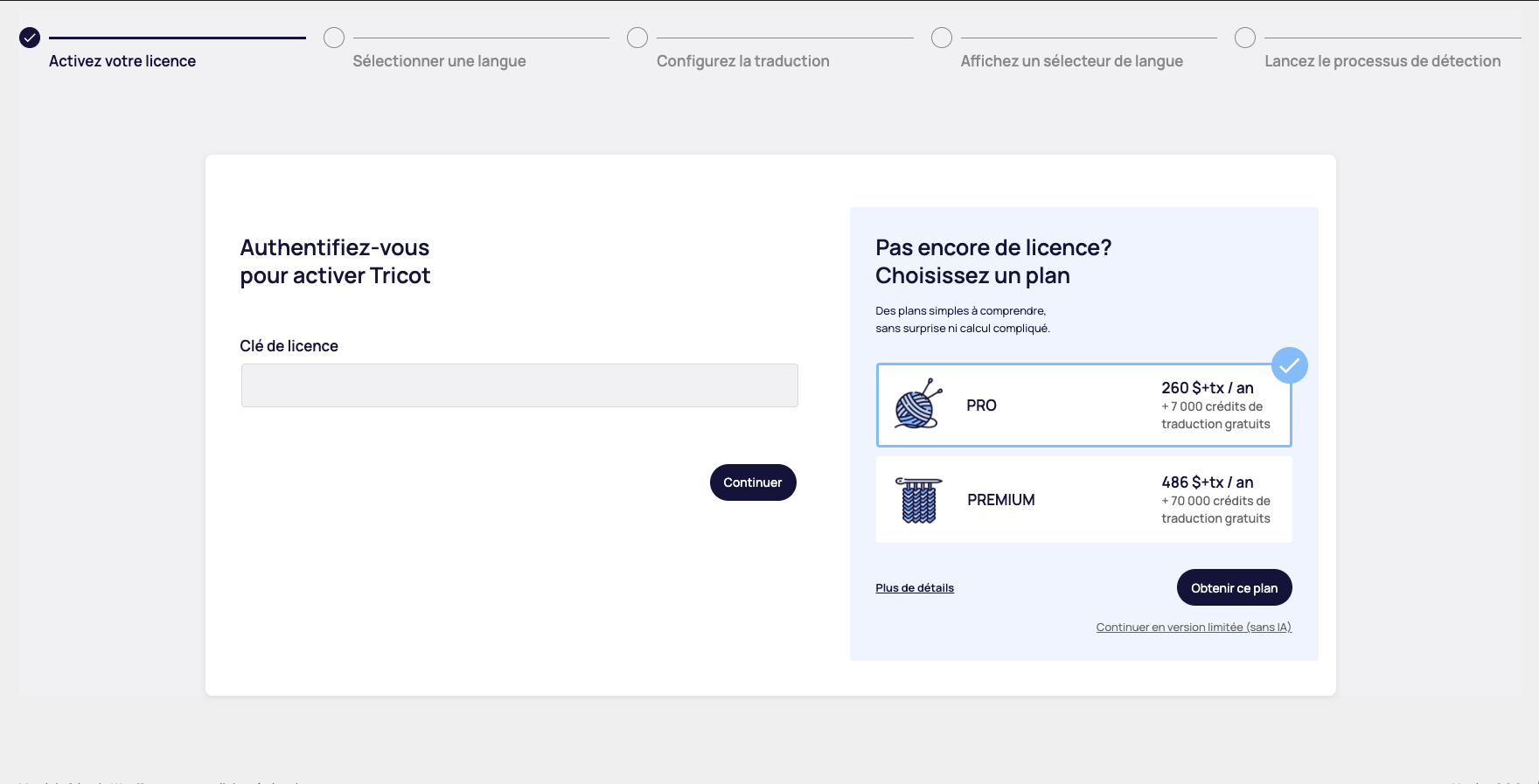Click the Configurez la traduction step circle

[637, 38]
